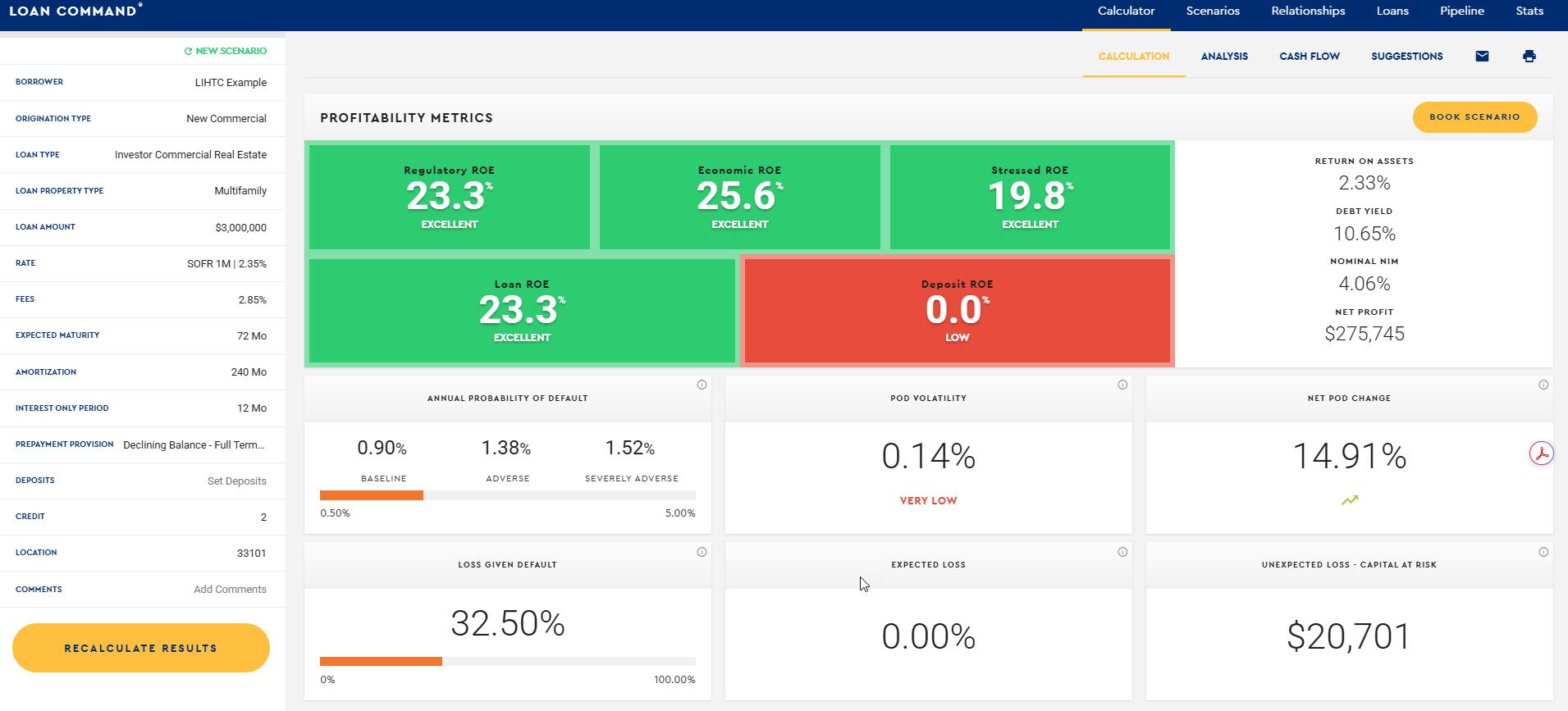Open the Loans navigation item
Image resolution: width=1568 pixels, height=711 pixels.
click(x=1392, y=11)
